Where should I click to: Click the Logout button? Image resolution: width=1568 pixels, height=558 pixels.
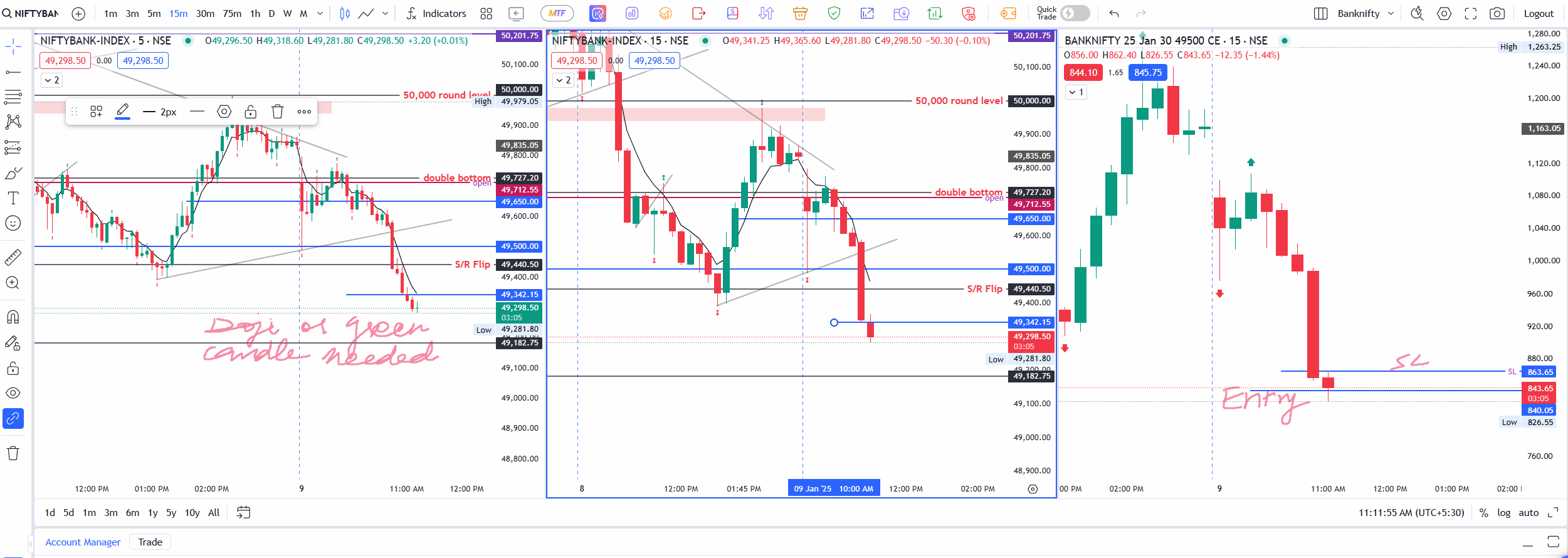tap(1539, 14)
